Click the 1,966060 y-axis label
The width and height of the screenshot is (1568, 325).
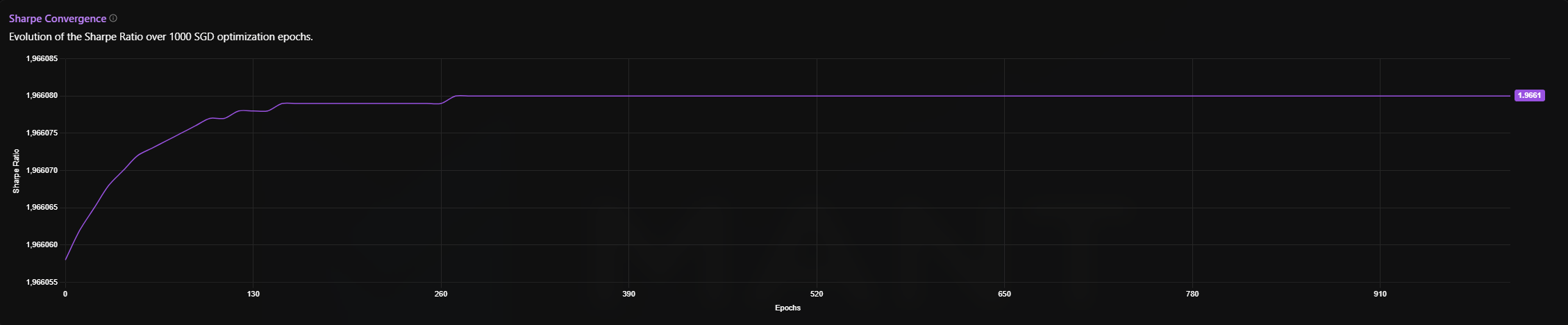[x=42, y=245]
